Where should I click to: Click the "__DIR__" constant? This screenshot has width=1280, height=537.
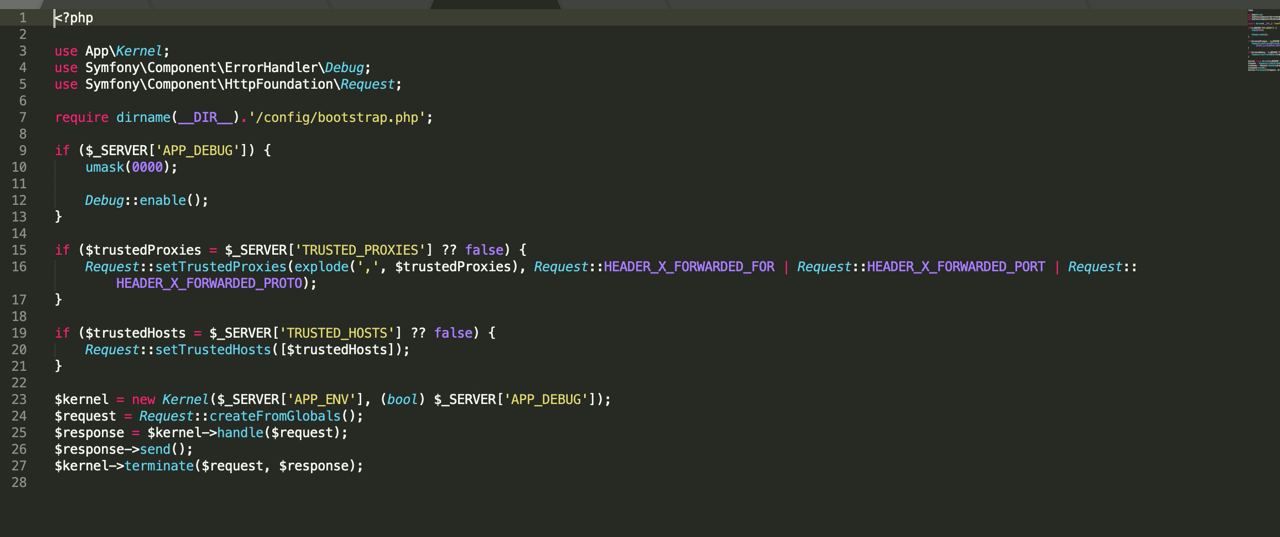point(205,117)
